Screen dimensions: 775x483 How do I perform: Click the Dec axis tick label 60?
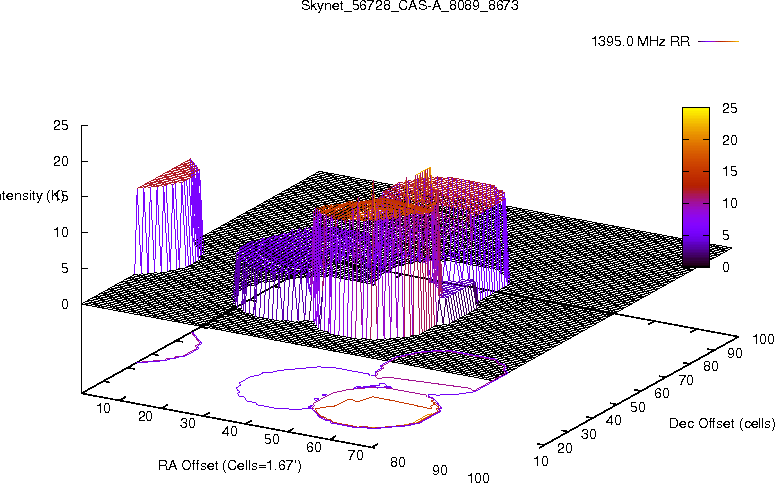(x=661, y=394)
